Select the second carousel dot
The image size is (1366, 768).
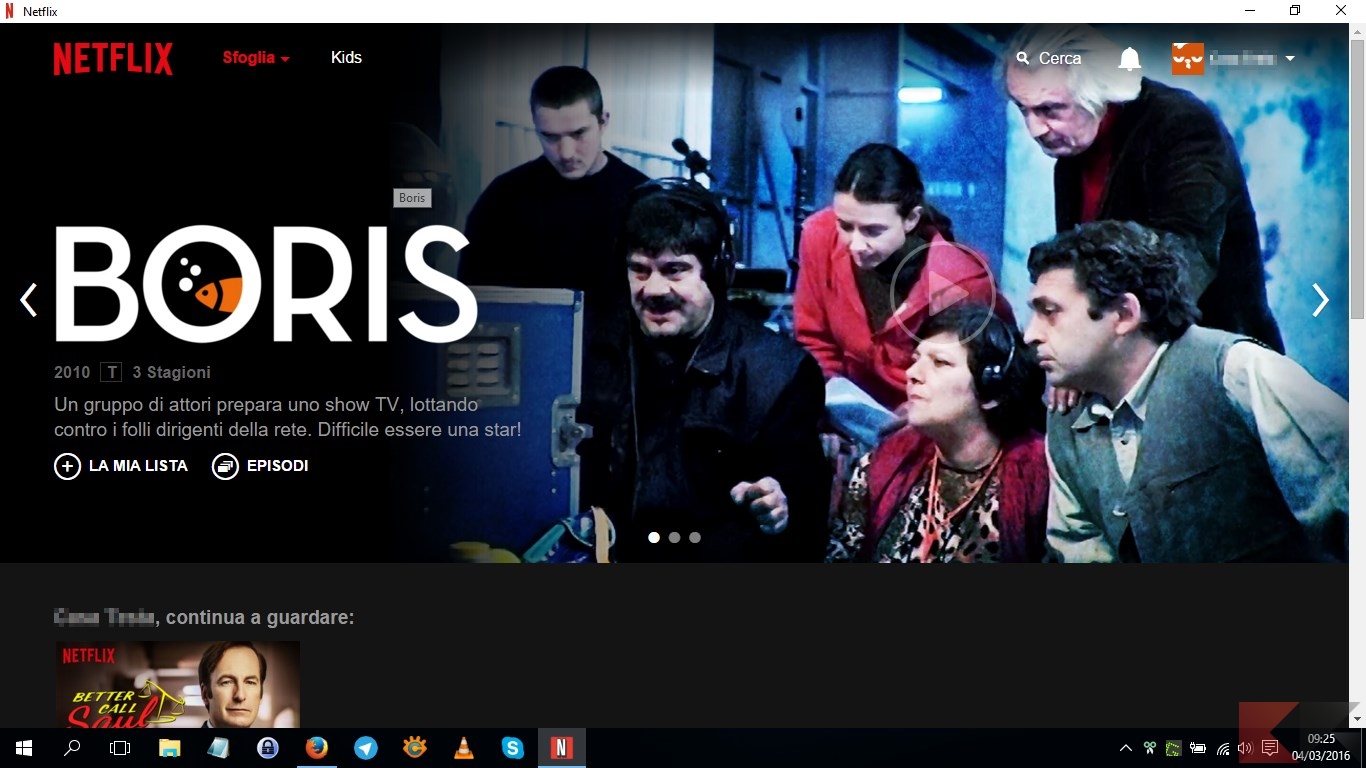(674, 537)
